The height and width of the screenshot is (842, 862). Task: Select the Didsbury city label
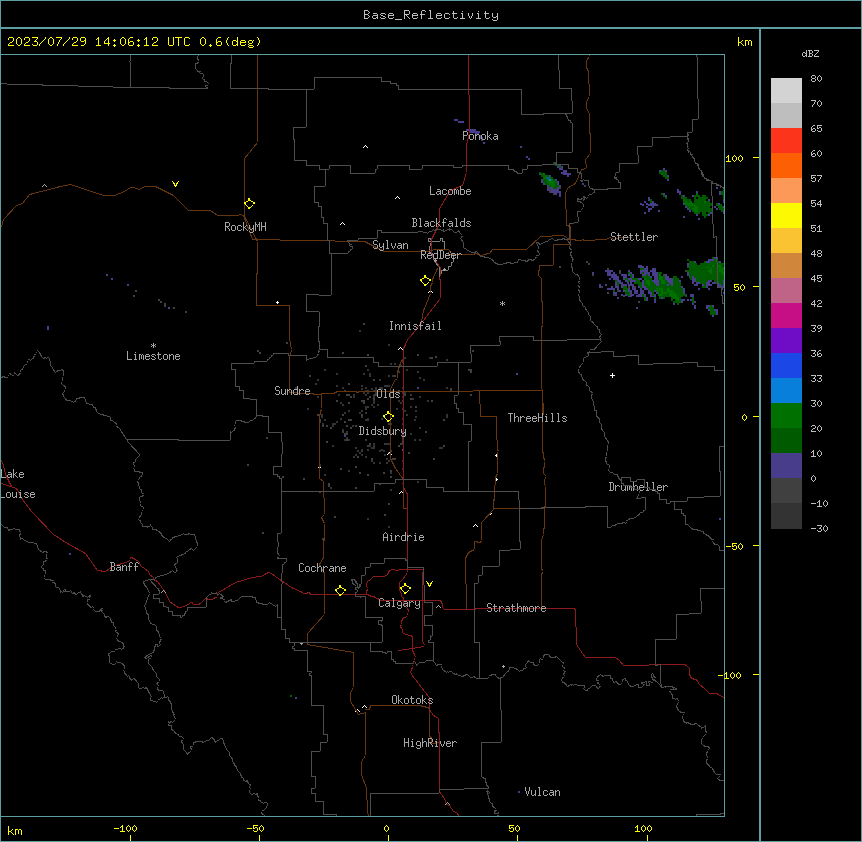click(x=383, y=431)
